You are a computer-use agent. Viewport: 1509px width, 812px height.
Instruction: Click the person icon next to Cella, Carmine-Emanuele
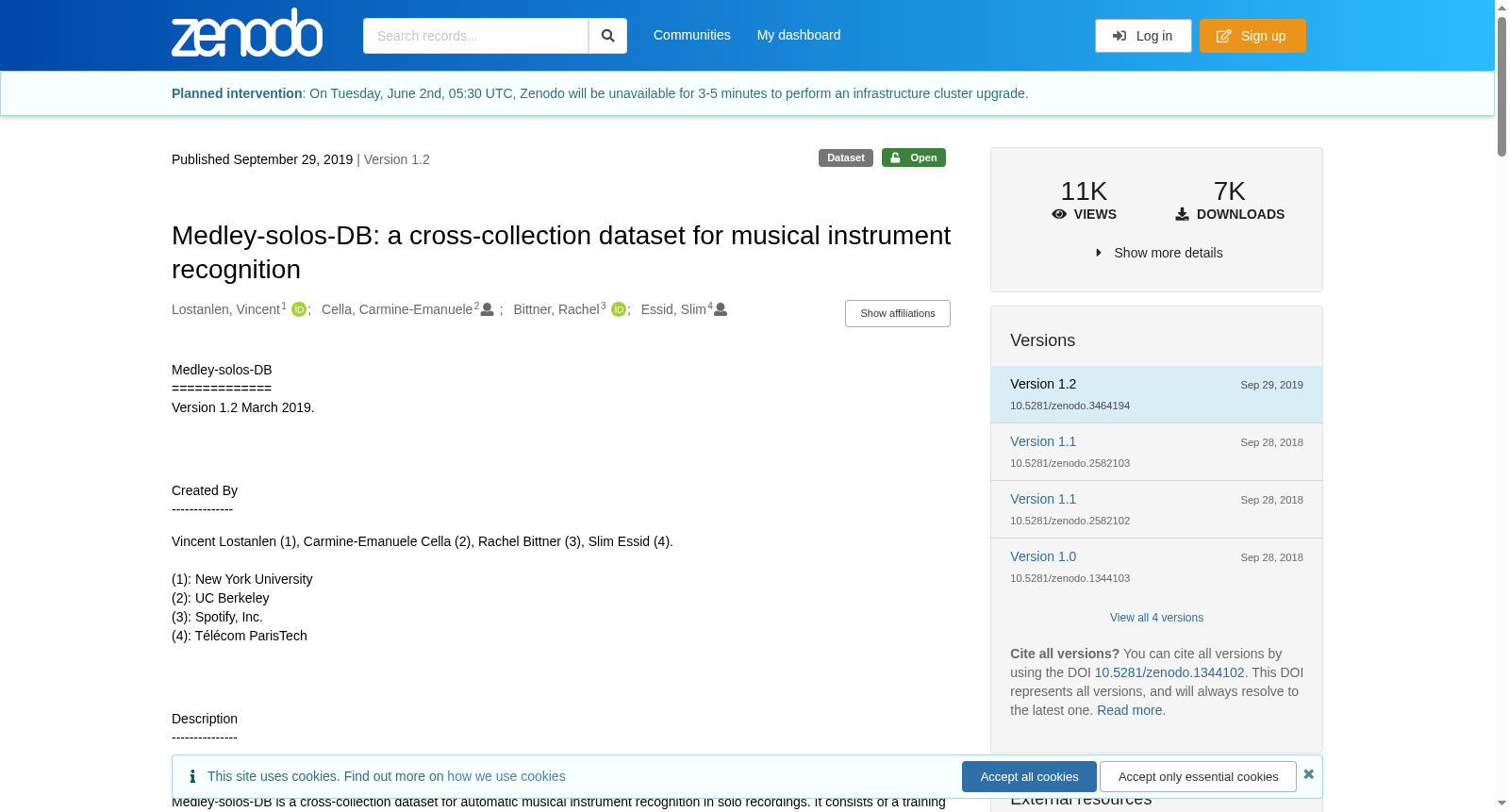coord(488,309)
